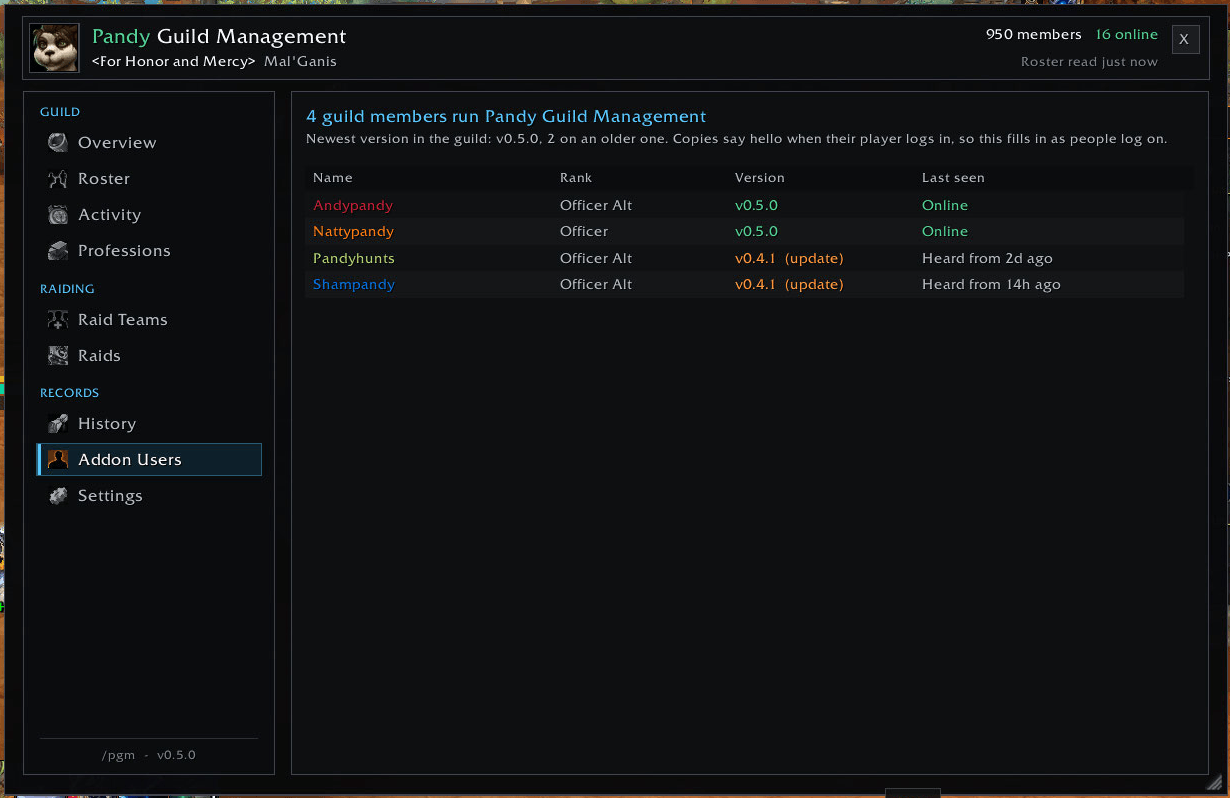Click the Raid Teams icon
1230x798 pixels.
(x=58, y=319)
